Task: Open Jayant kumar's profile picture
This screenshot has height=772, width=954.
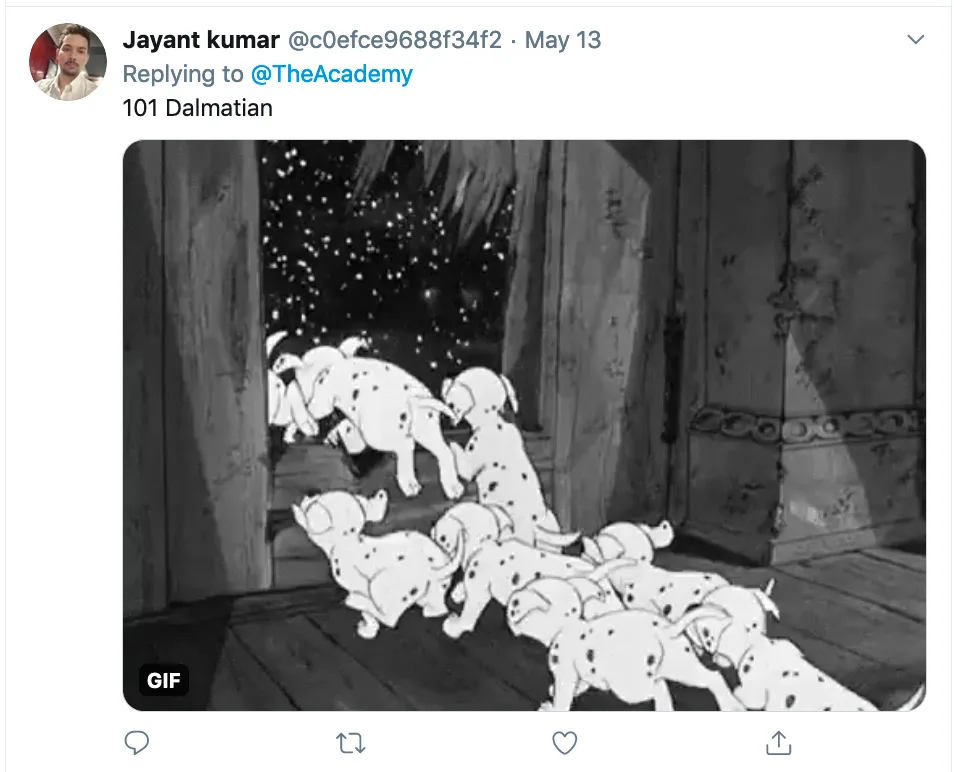Action: click(68, 62)
